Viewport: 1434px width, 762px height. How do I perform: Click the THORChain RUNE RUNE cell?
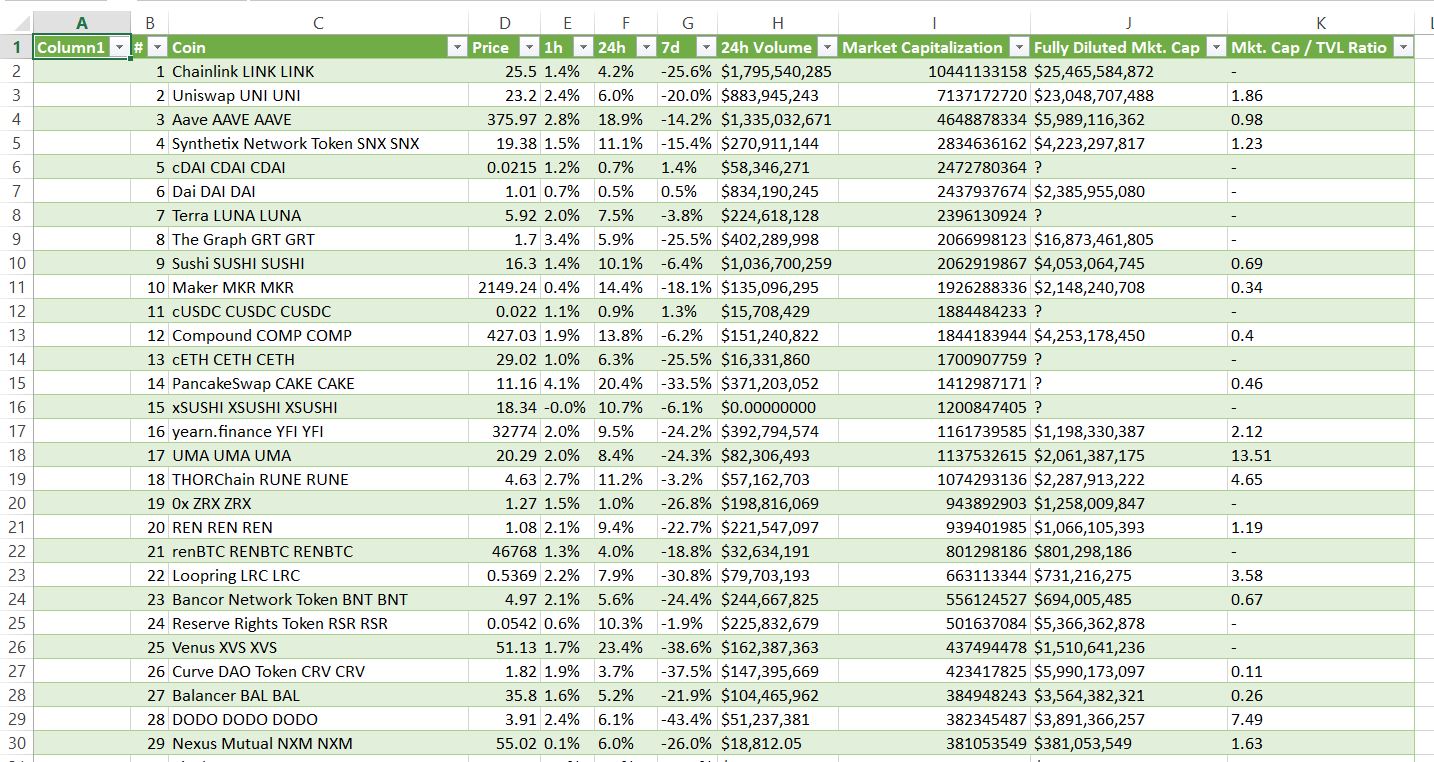[x=318, y=479]
